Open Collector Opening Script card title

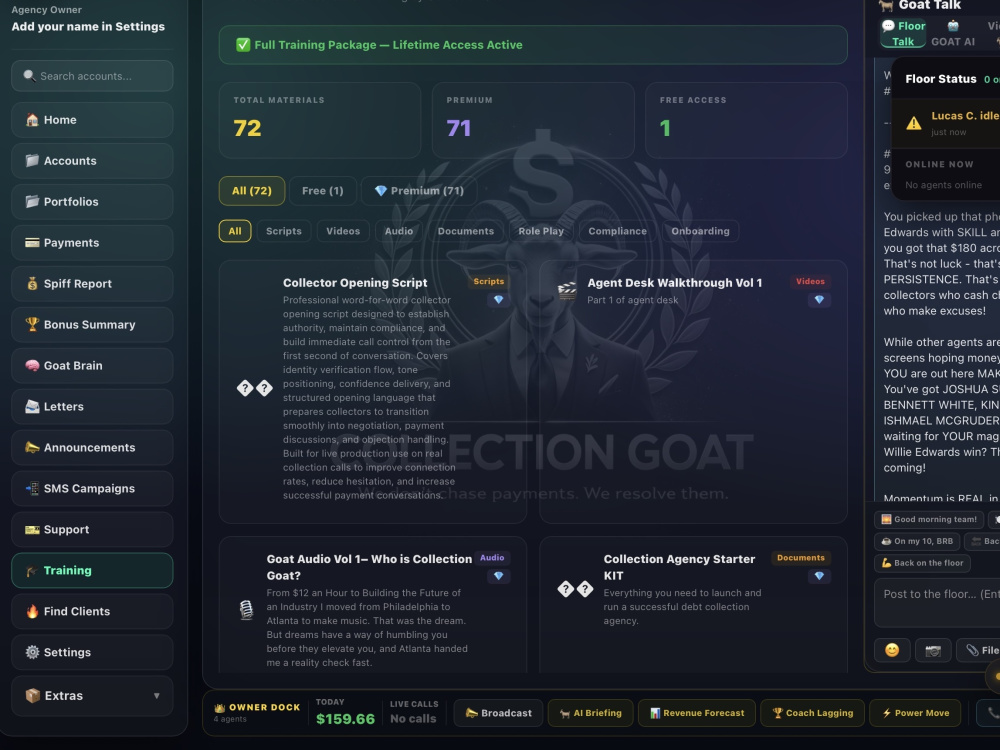[355, 283]
